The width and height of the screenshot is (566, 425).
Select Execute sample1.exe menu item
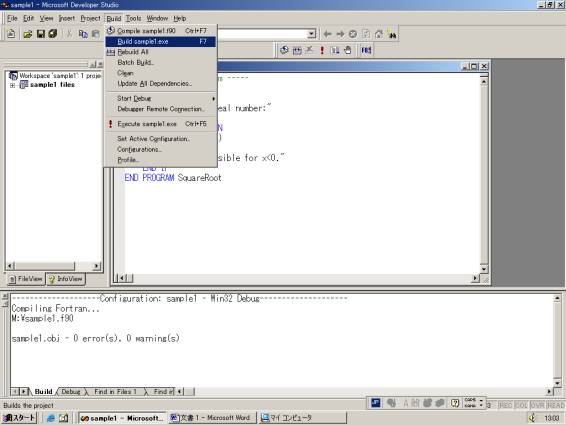click(x=161, y=124)
